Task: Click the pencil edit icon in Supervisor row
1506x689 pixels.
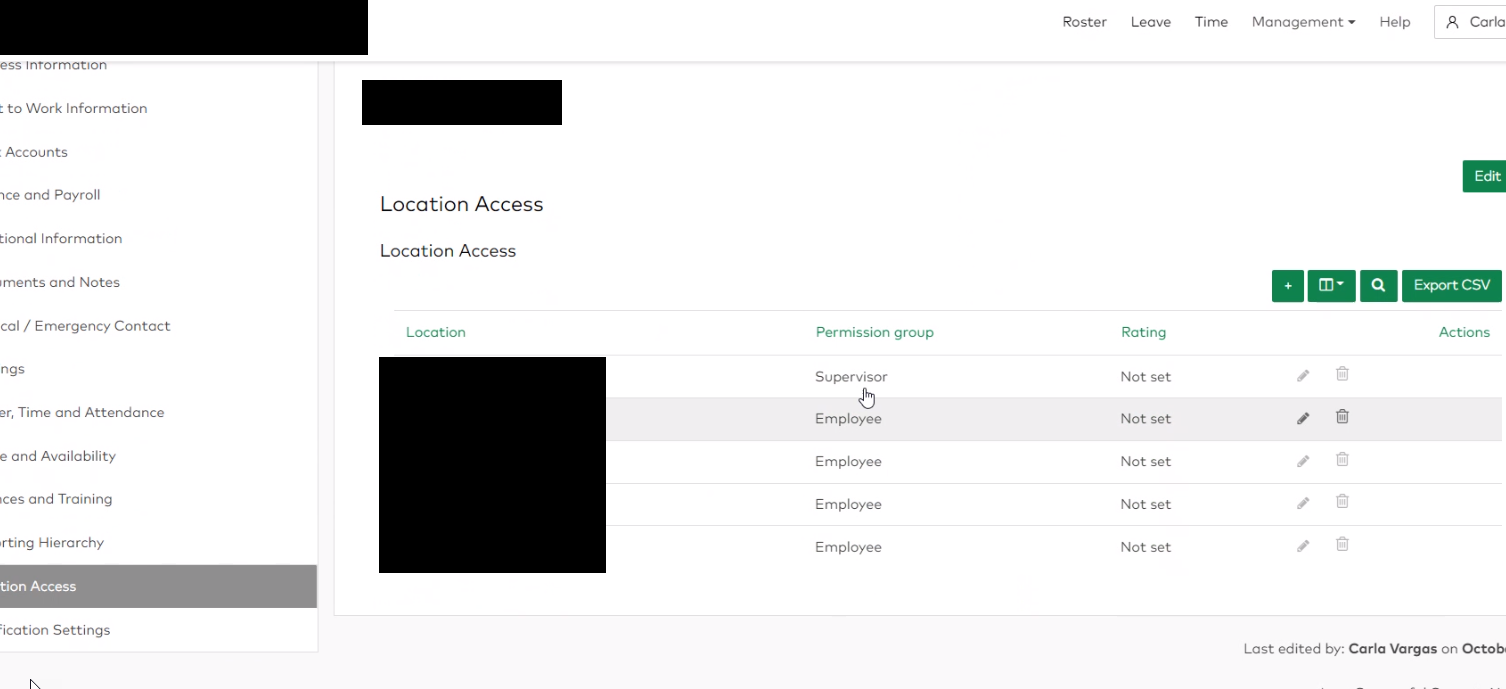Action: [1303, 376]
